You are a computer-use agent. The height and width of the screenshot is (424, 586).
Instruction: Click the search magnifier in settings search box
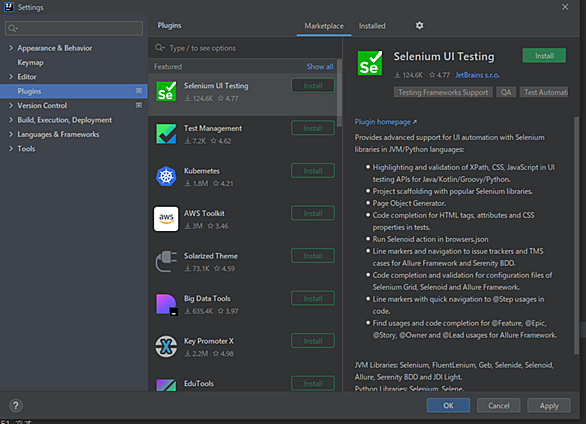coord(13,28)
